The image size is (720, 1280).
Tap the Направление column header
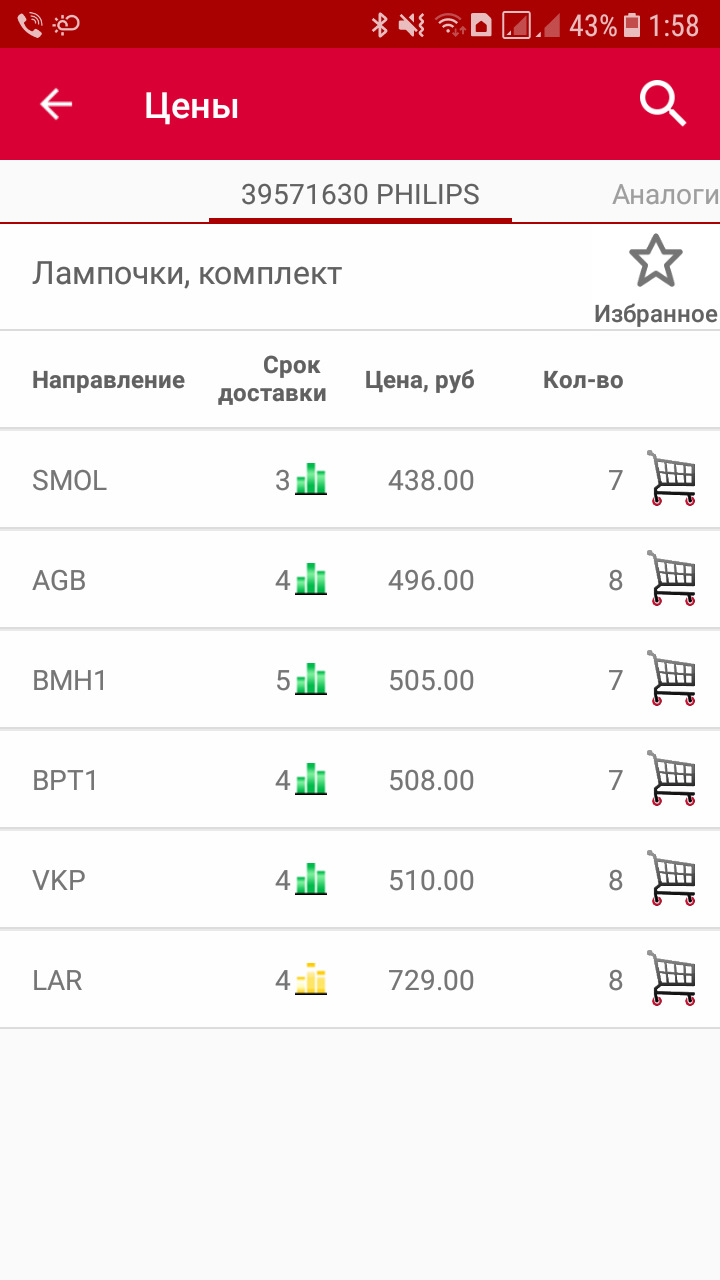108,380
